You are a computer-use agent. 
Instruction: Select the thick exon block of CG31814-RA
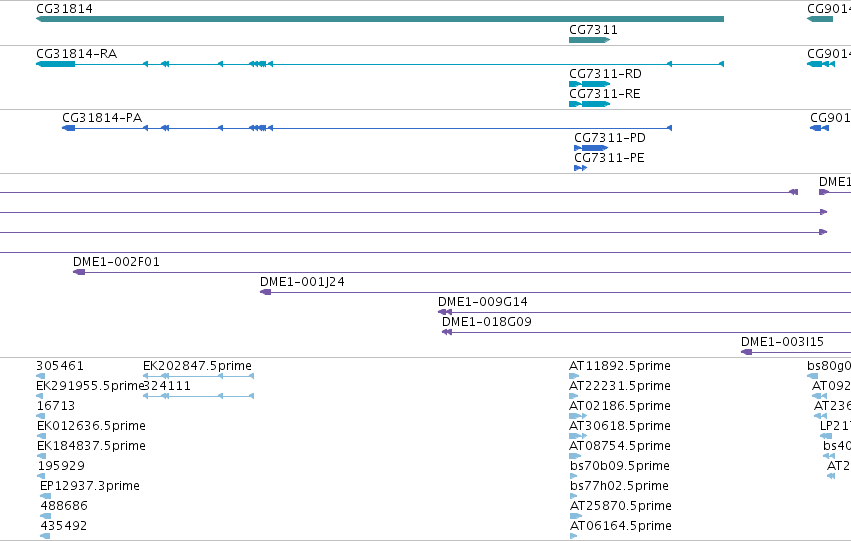56,64
